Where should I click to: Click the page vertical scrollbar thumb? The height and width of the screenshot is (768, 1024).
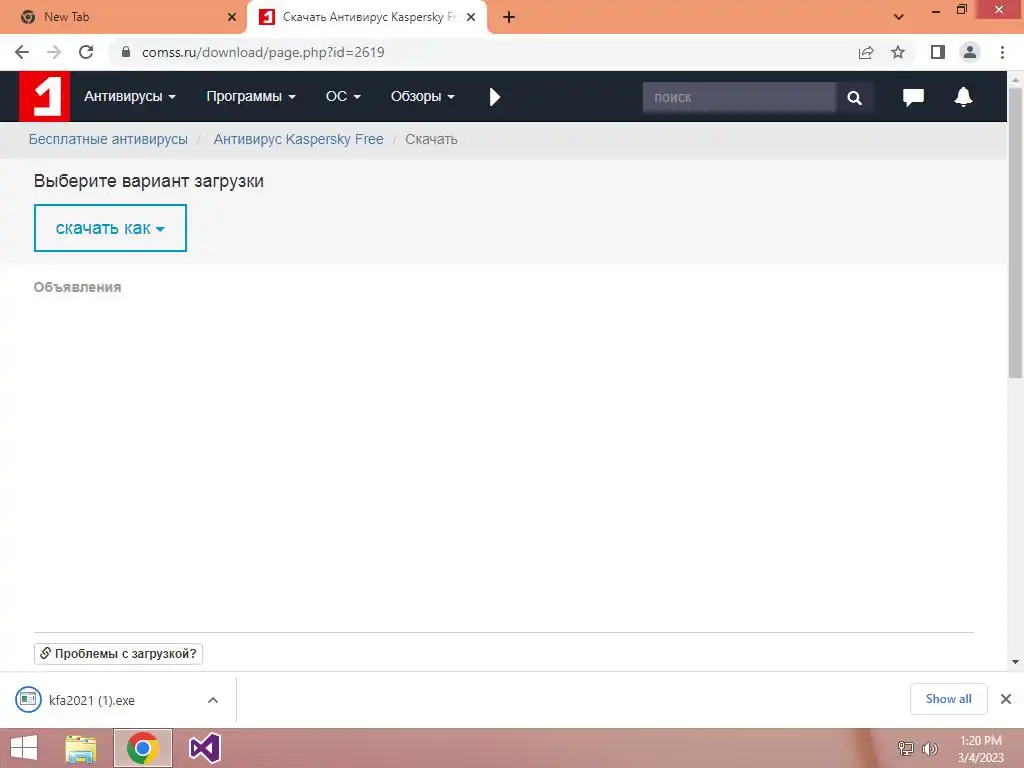click(x=1015, y=232)
